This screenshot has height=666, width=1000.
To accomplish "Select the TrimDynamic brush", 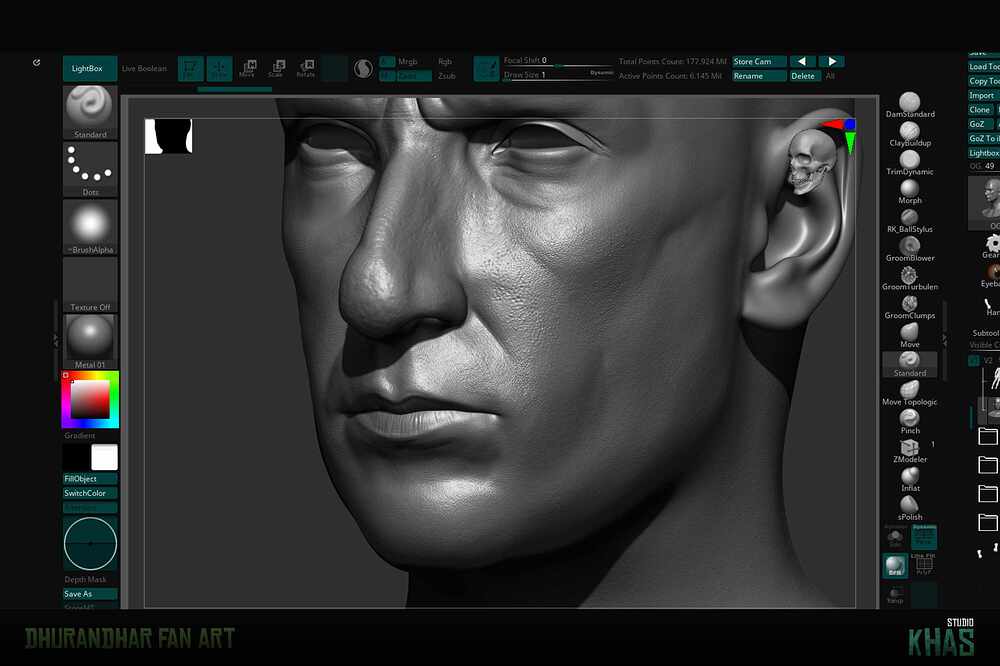I will click(x=910, y=163).
